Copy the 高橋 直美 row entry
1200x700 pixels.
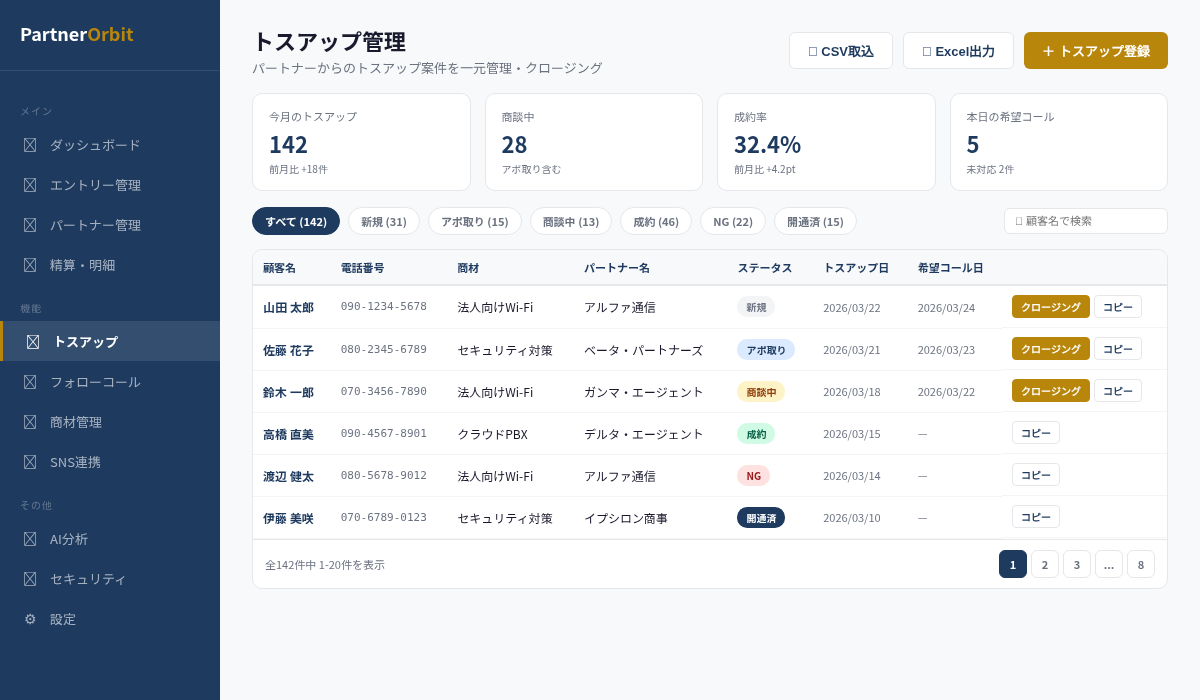coord(1035,433)
